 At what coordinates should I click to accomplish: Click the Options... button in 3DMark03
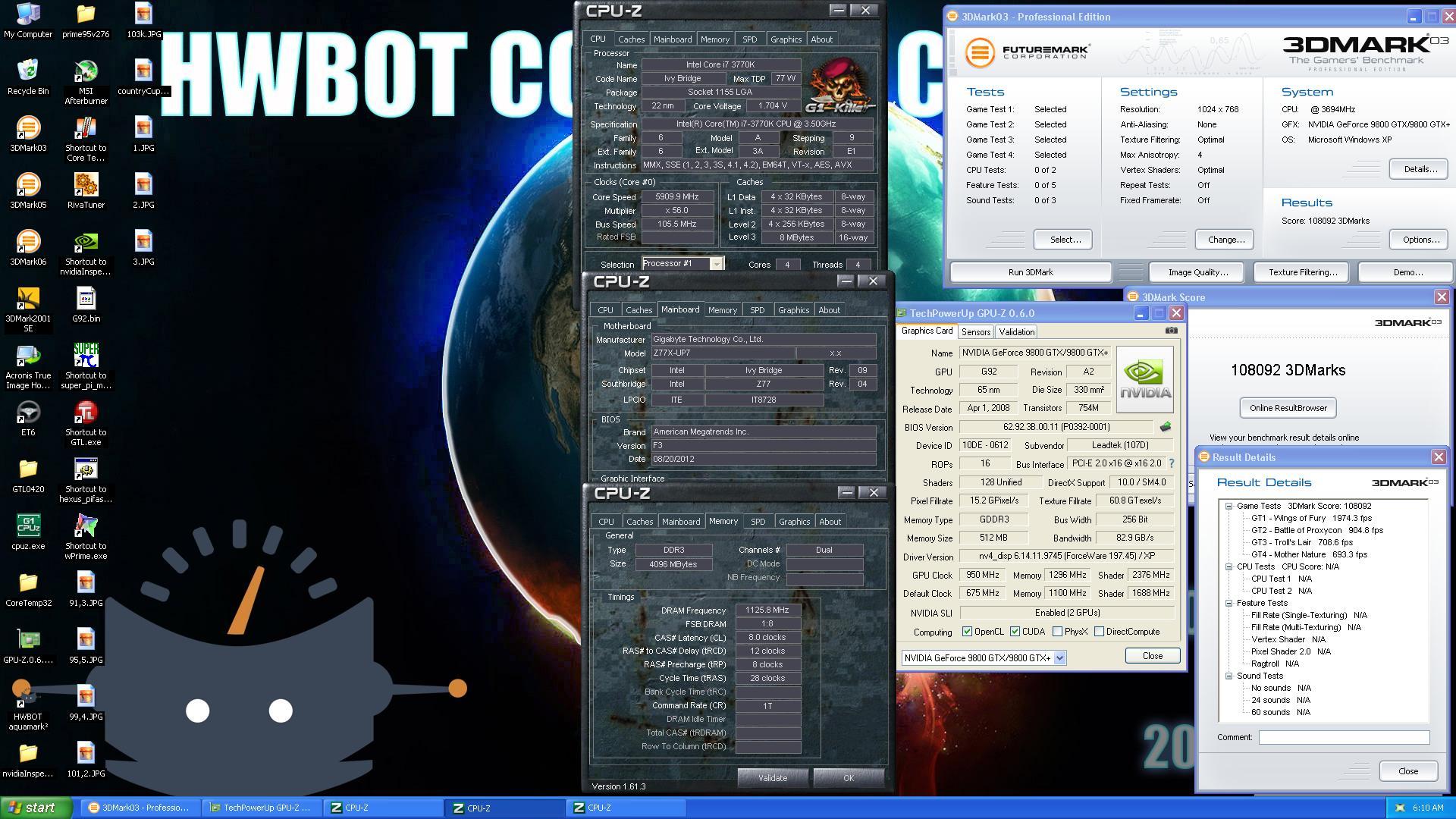click(1420, 240)
